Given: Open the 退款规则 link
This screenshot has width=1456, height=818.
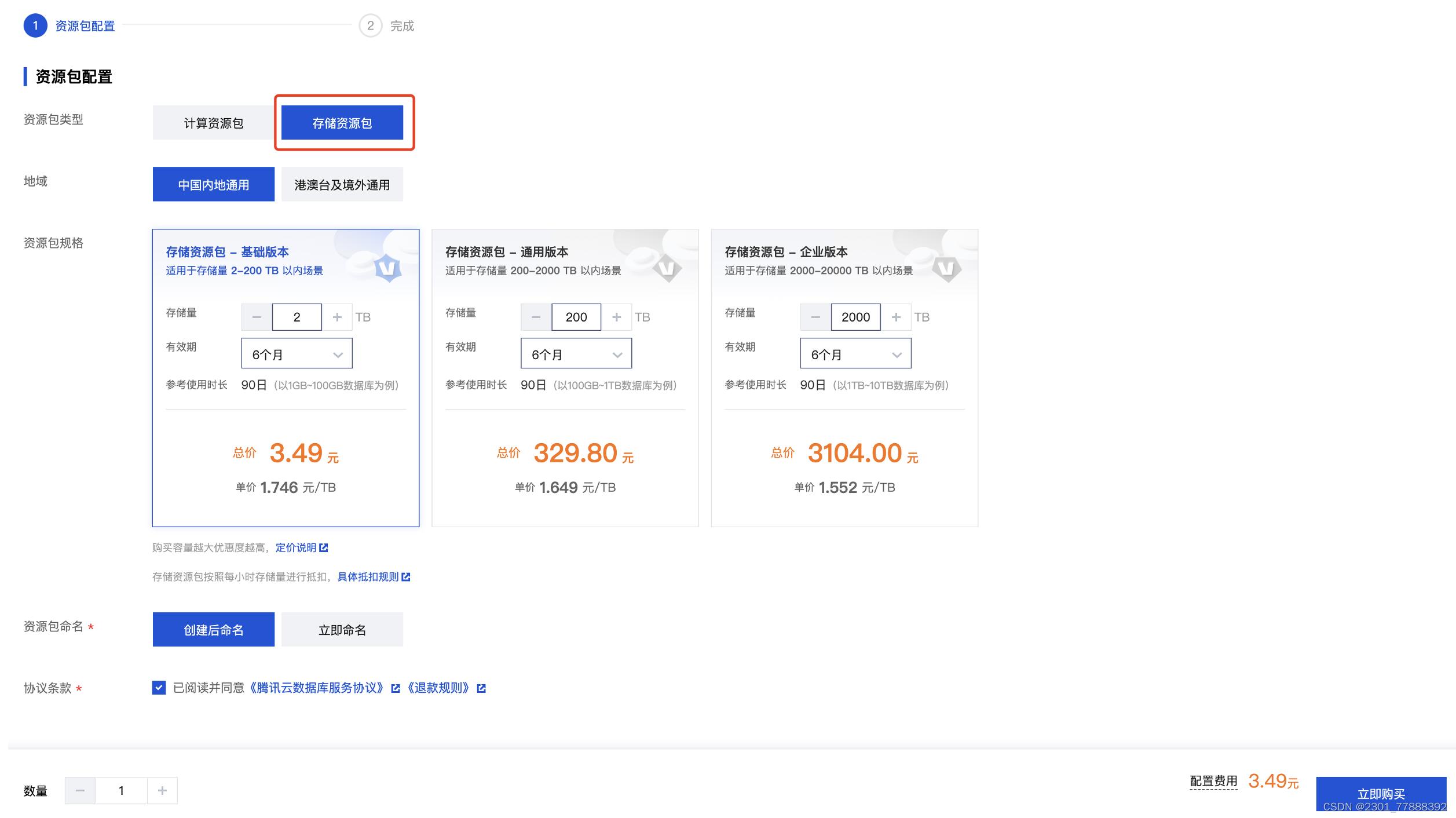Looking at the screenshot, I should click(x=438, y=688).
